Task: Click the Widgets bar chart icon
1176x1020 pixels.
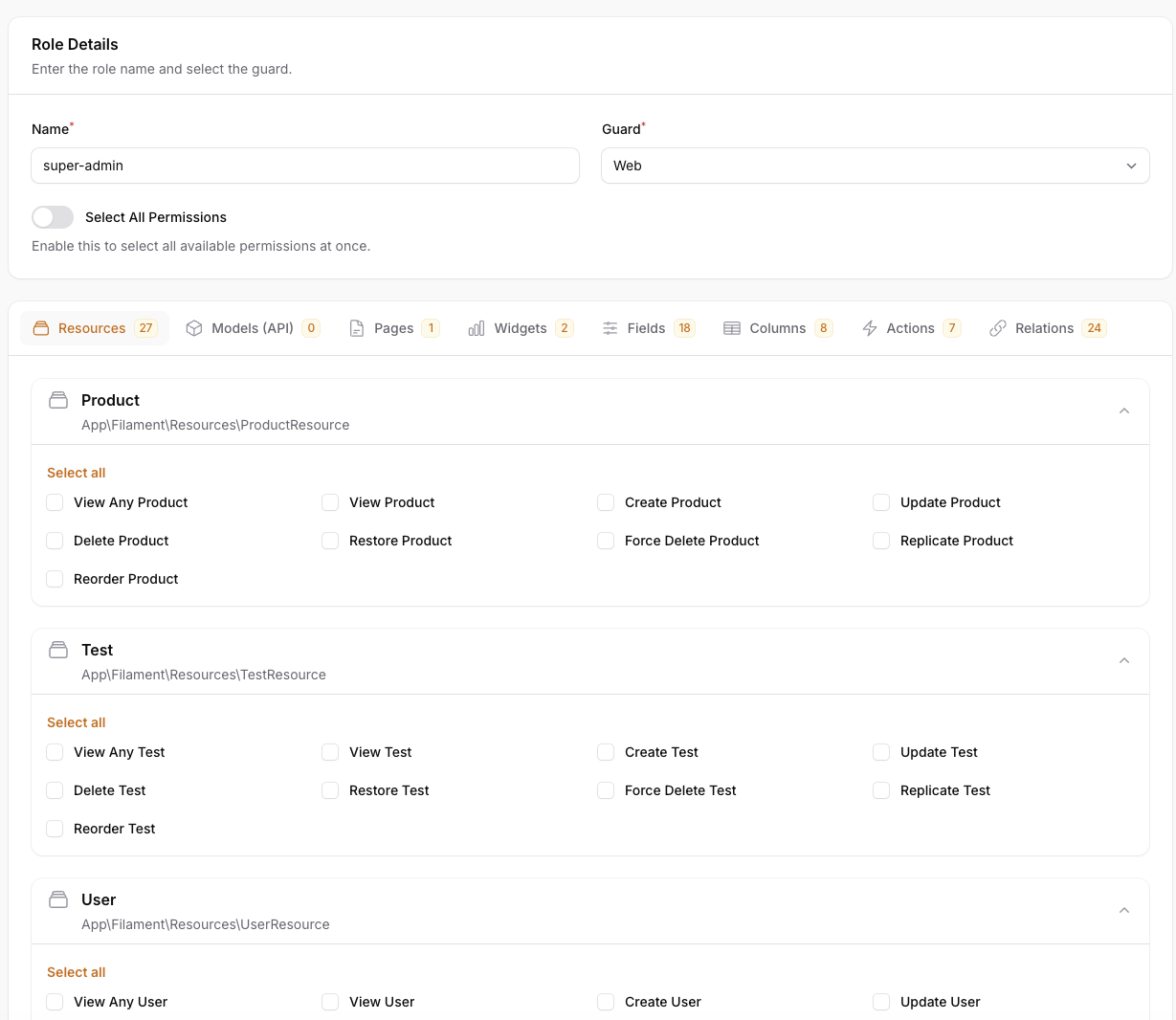Action: 477,328
